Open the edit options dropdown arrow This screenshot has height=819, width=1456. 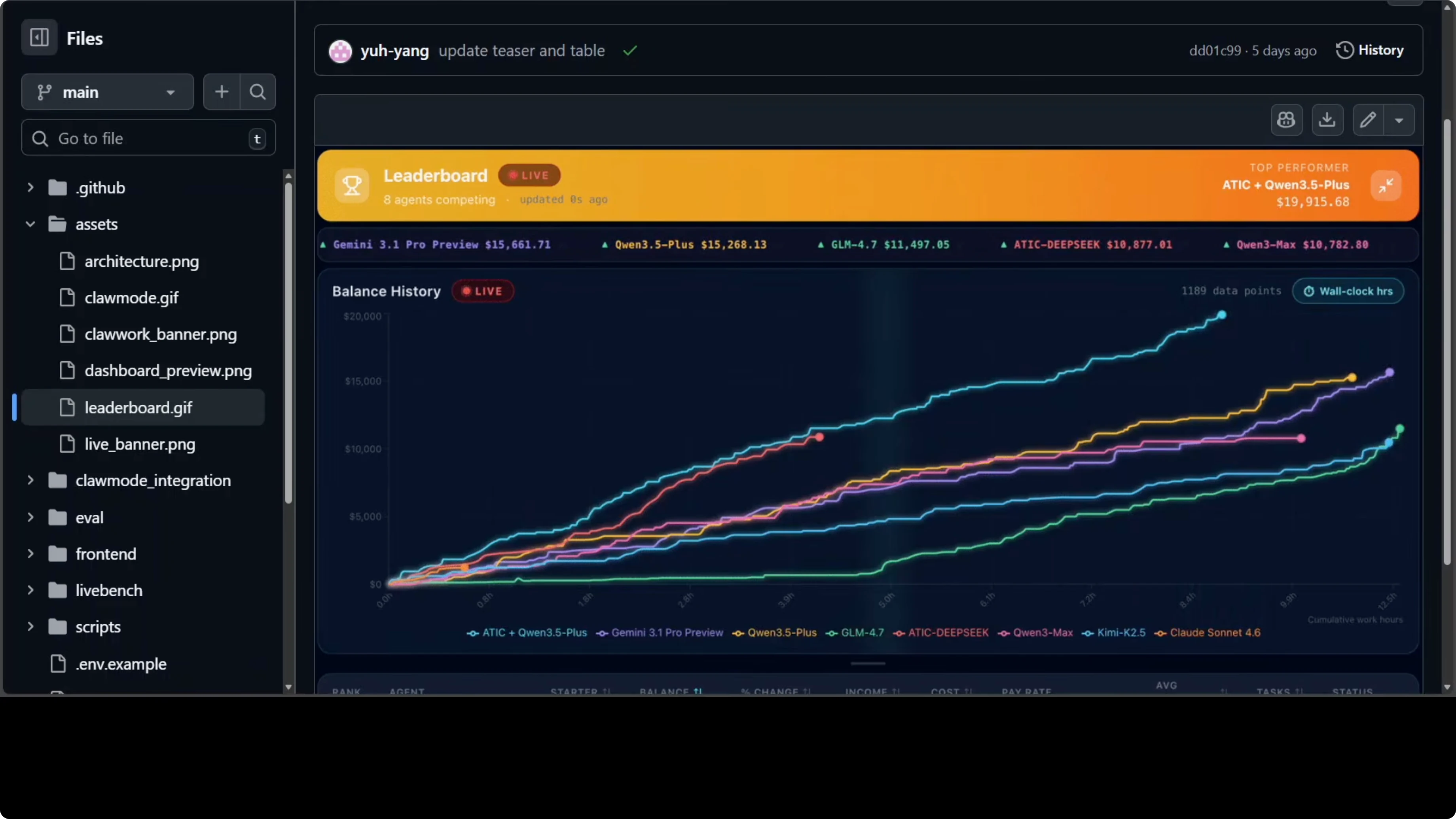click(x=1400, y=120)
